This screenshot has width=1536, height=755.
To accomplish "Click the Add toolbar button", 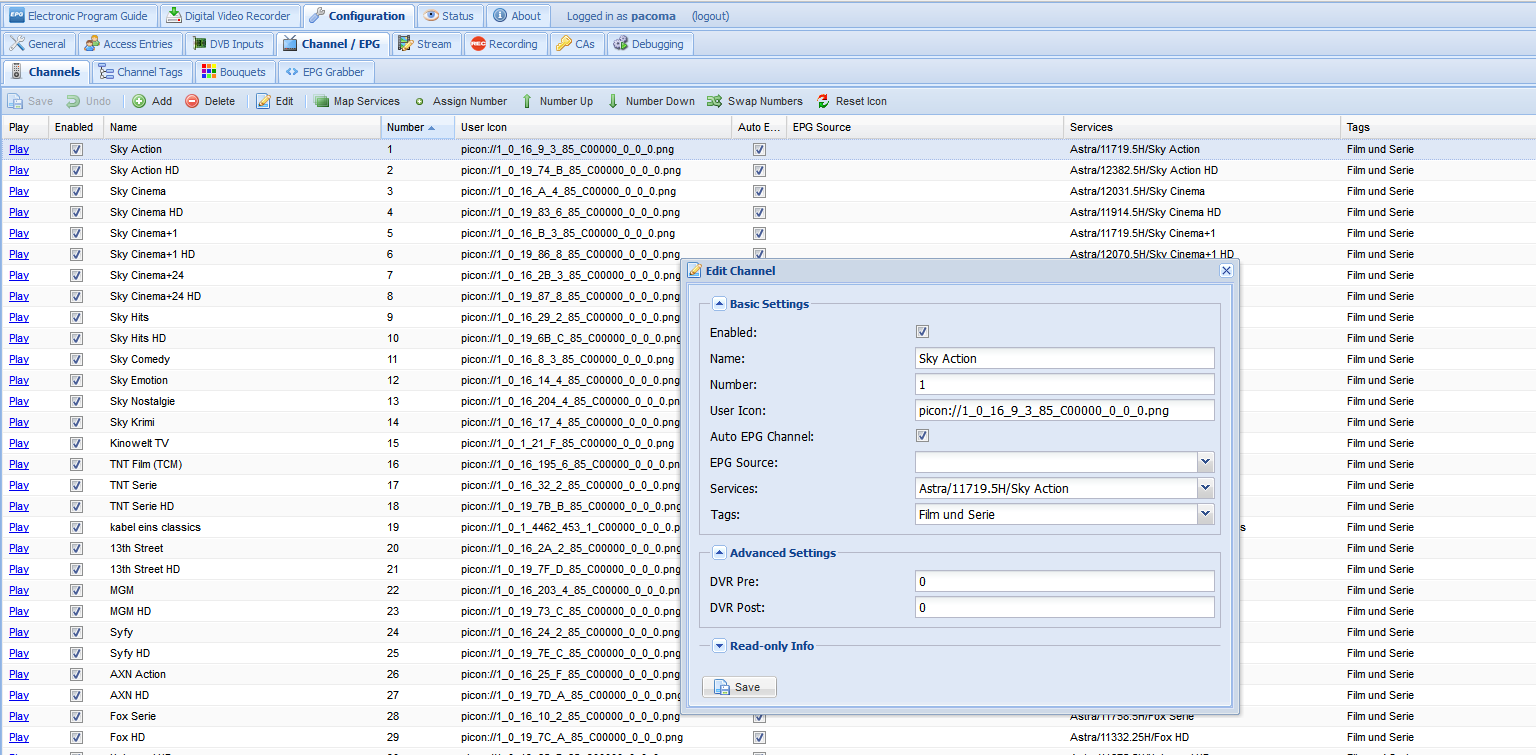I will [152, 101].
